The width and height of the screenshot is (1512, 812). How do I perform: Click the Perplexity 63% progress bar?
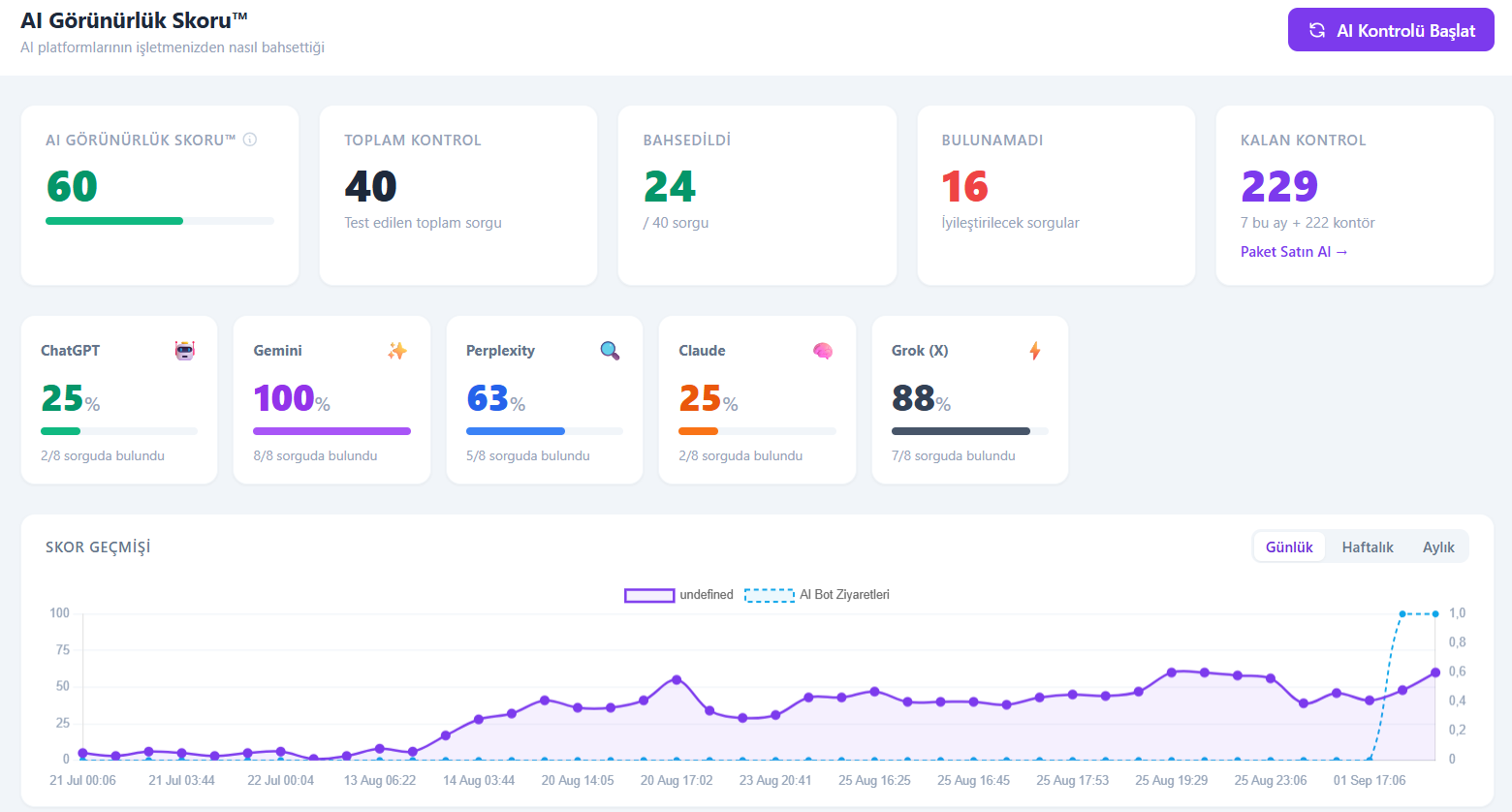pyautogui.click(x=545, y=431)
